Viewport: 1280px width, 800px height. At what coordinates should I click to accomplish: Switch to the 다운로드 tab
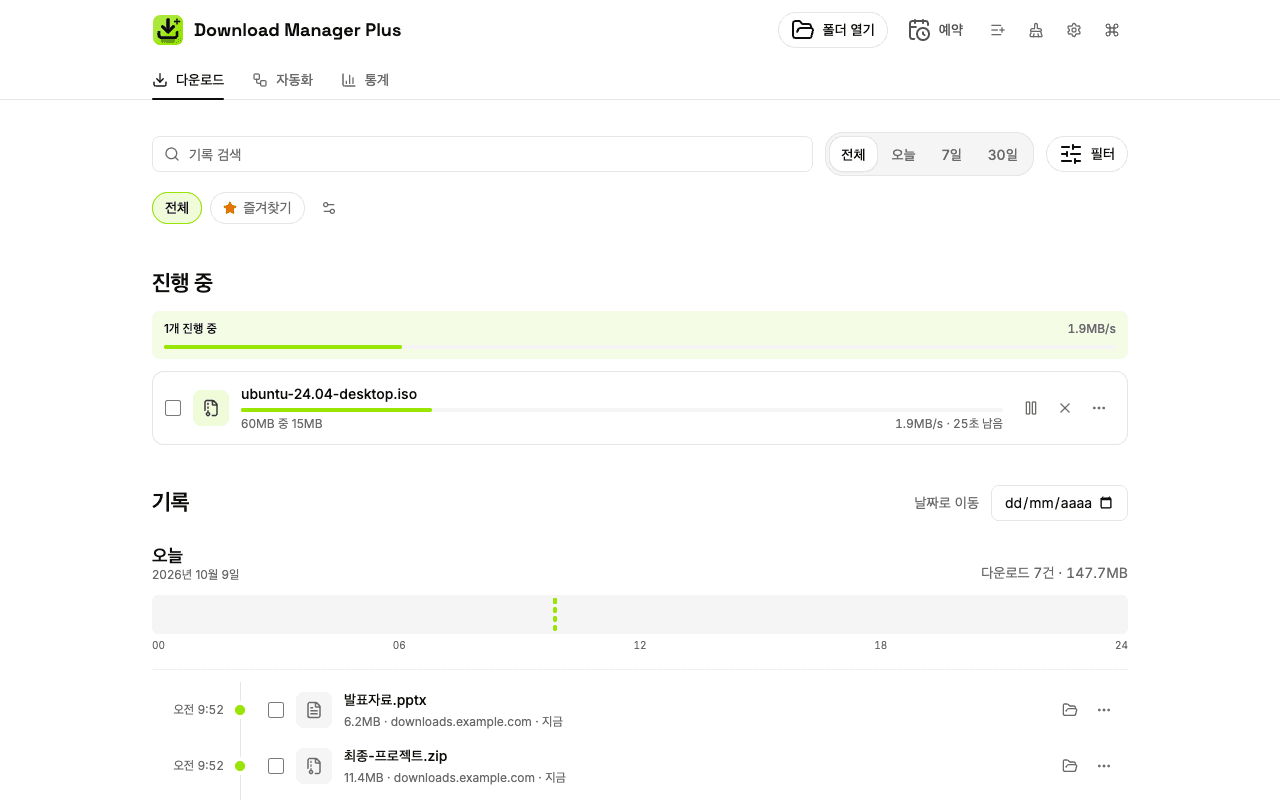coord(188,80)
